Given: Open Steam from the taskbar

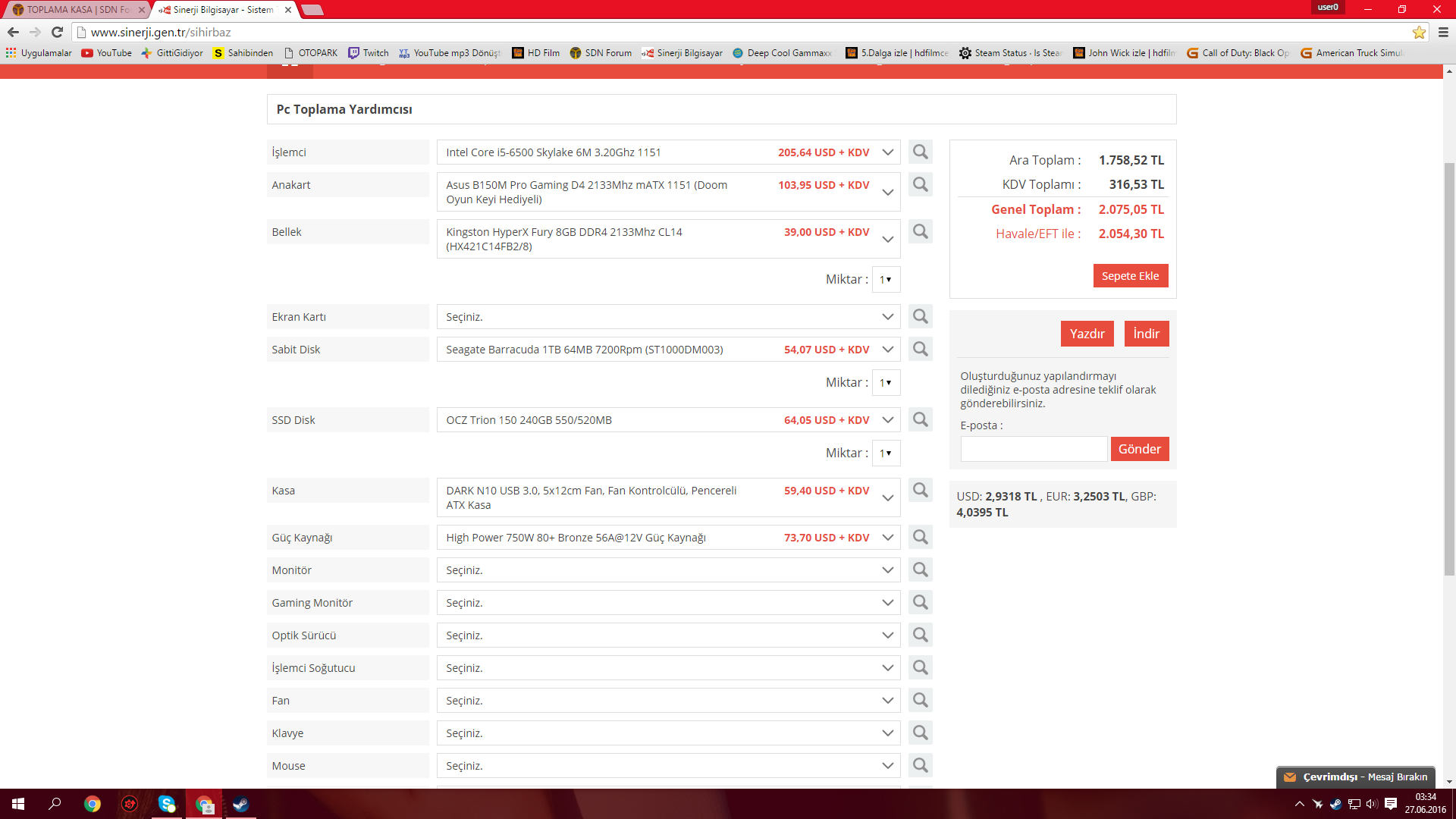Looking at the screenshot, I should click(x=240, y=804).
